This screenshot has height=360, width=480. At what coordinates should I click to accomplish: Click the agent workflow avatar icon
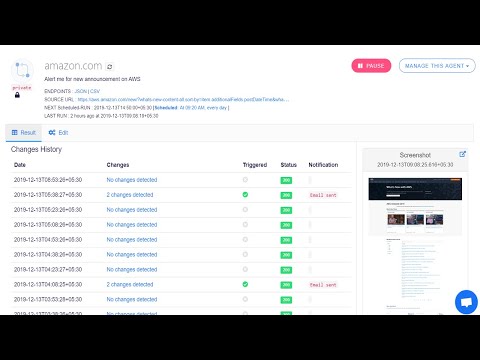tap(22, 70)
